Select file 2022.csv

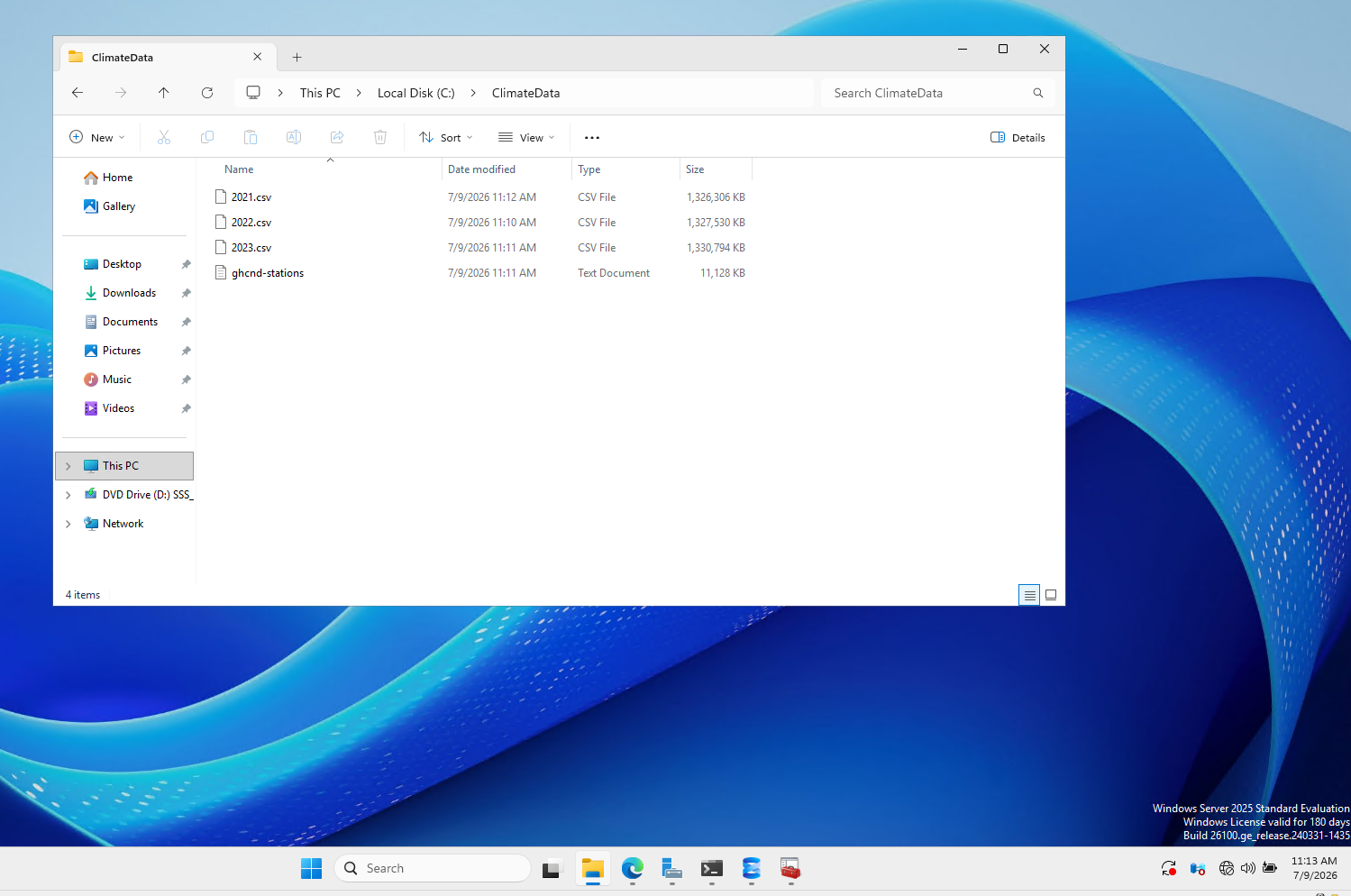251,223
